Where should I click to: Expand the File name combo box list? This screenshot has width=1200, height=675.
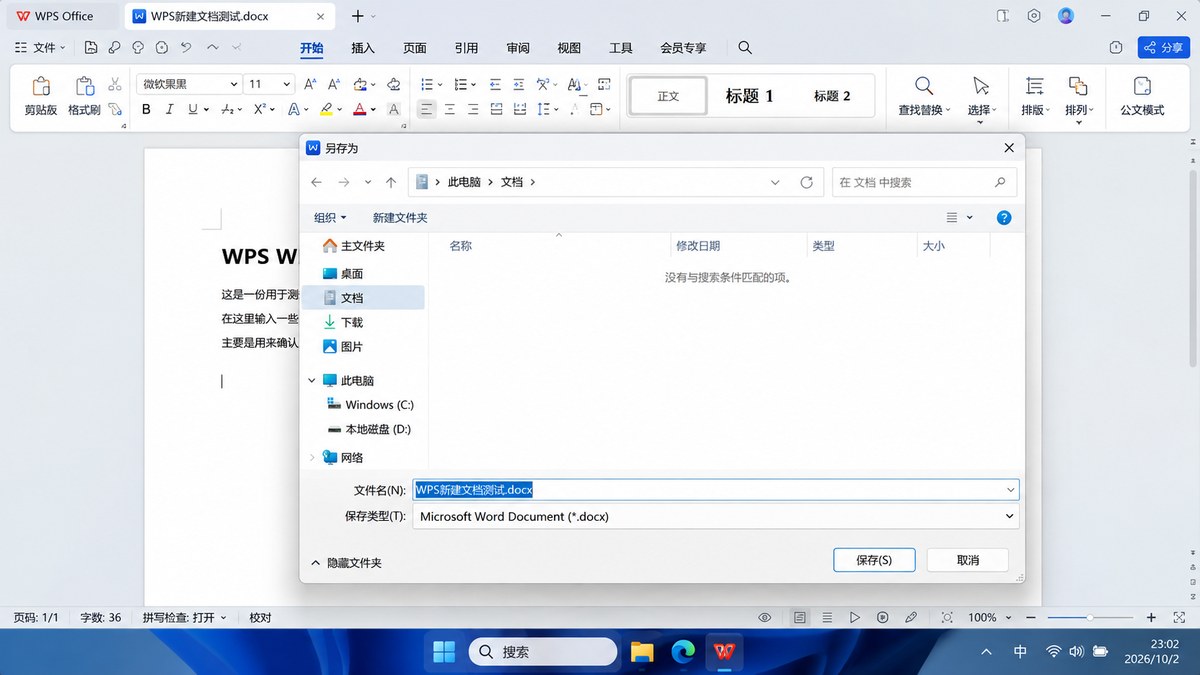pos(1011,490)
